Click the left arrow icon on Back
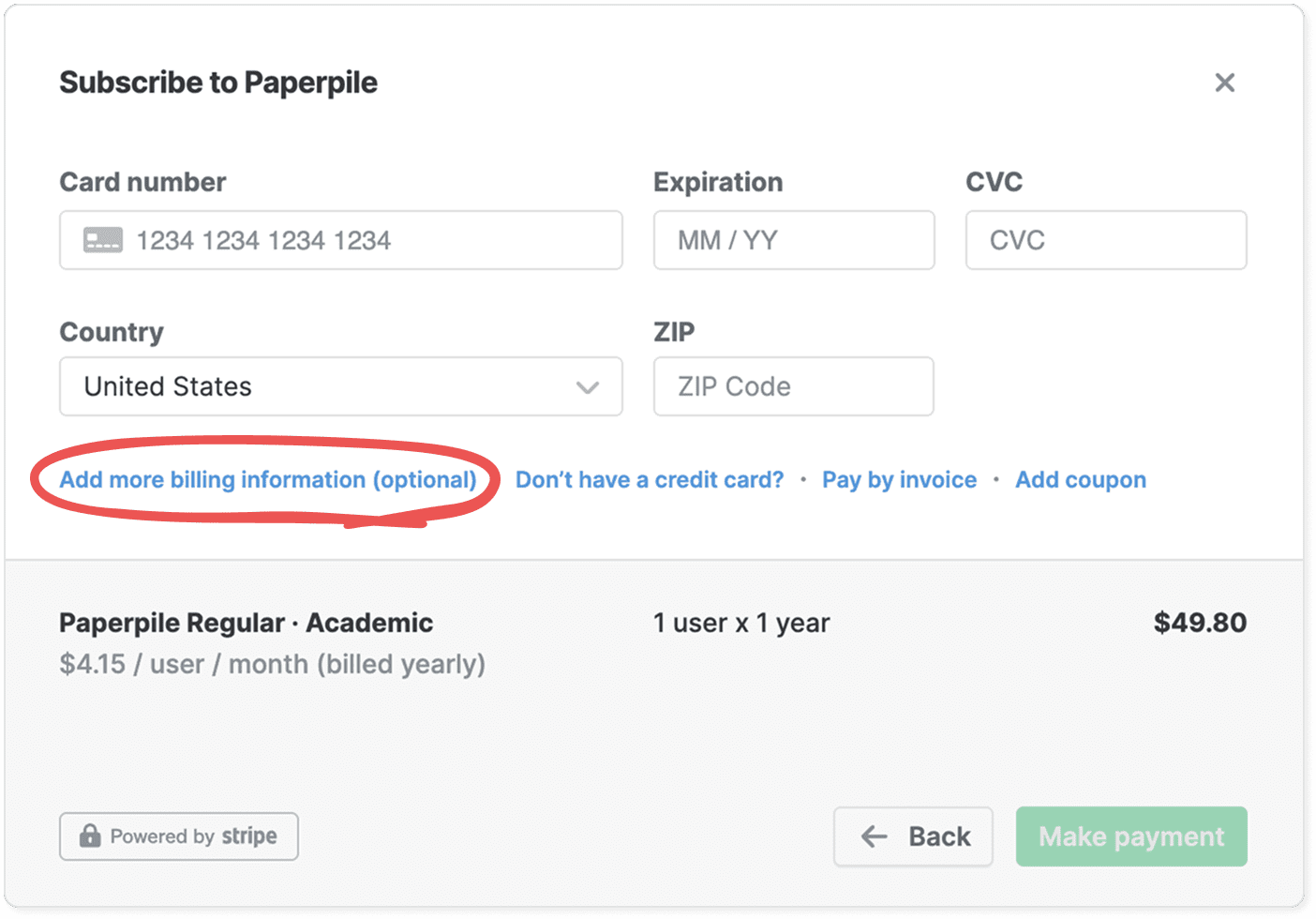The width and height of the screenshot is (1316, 919). (x=874, y=836)
